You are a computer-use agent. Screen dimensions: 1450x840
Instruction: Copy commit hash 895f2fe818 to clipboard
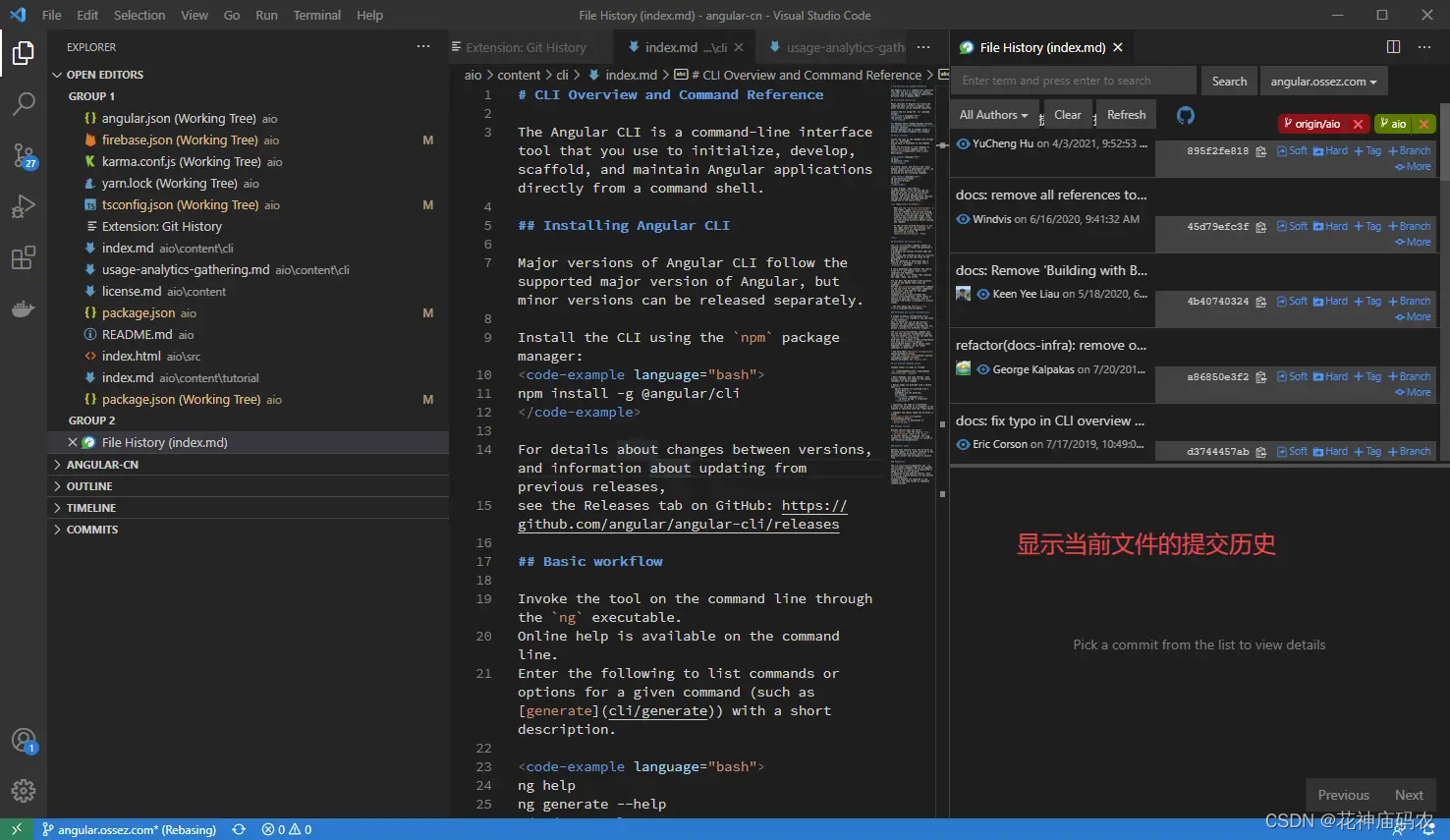pos(1261,151)
